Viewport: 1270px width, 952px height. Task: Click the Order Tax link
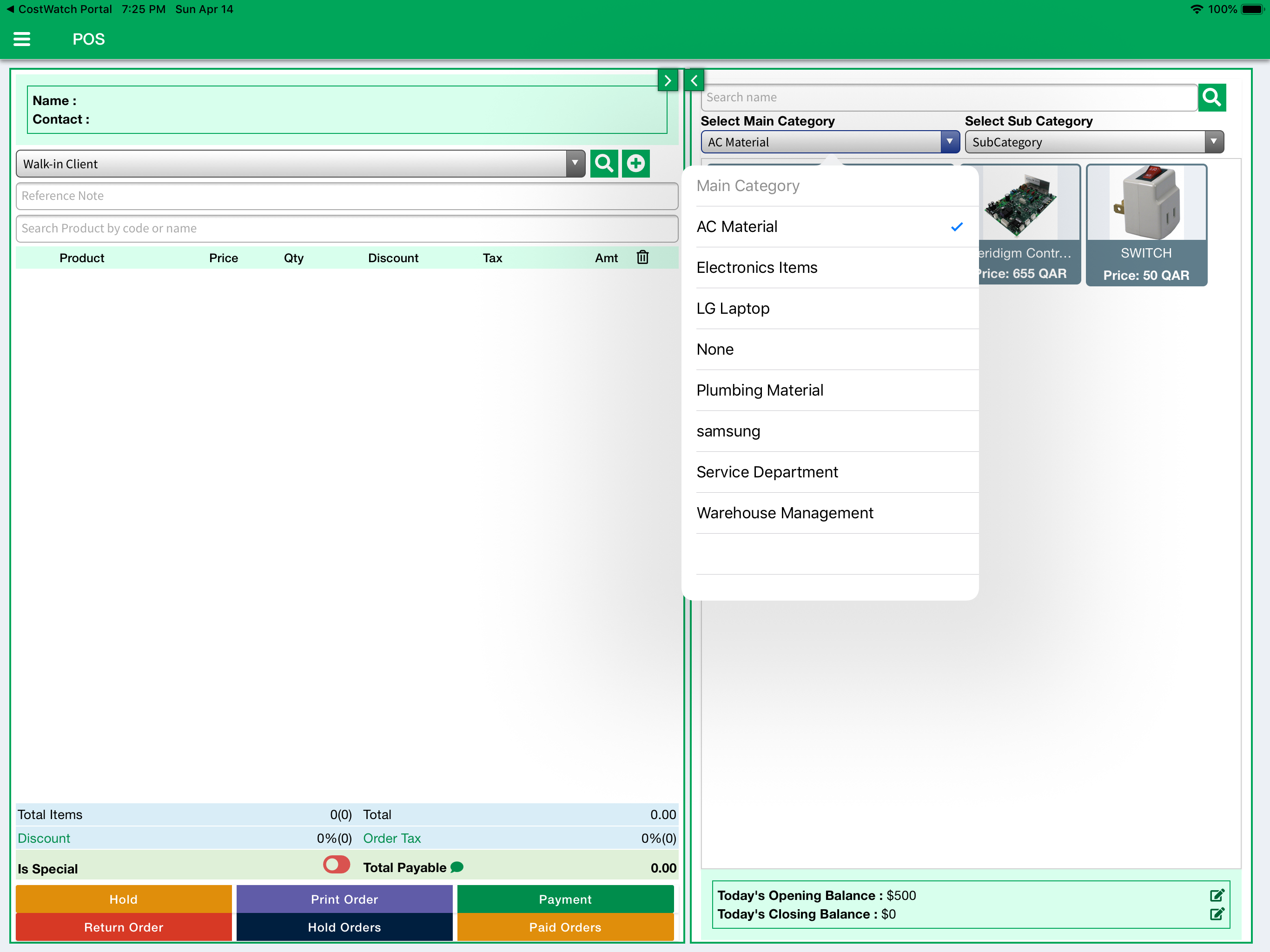click(391, 838)
